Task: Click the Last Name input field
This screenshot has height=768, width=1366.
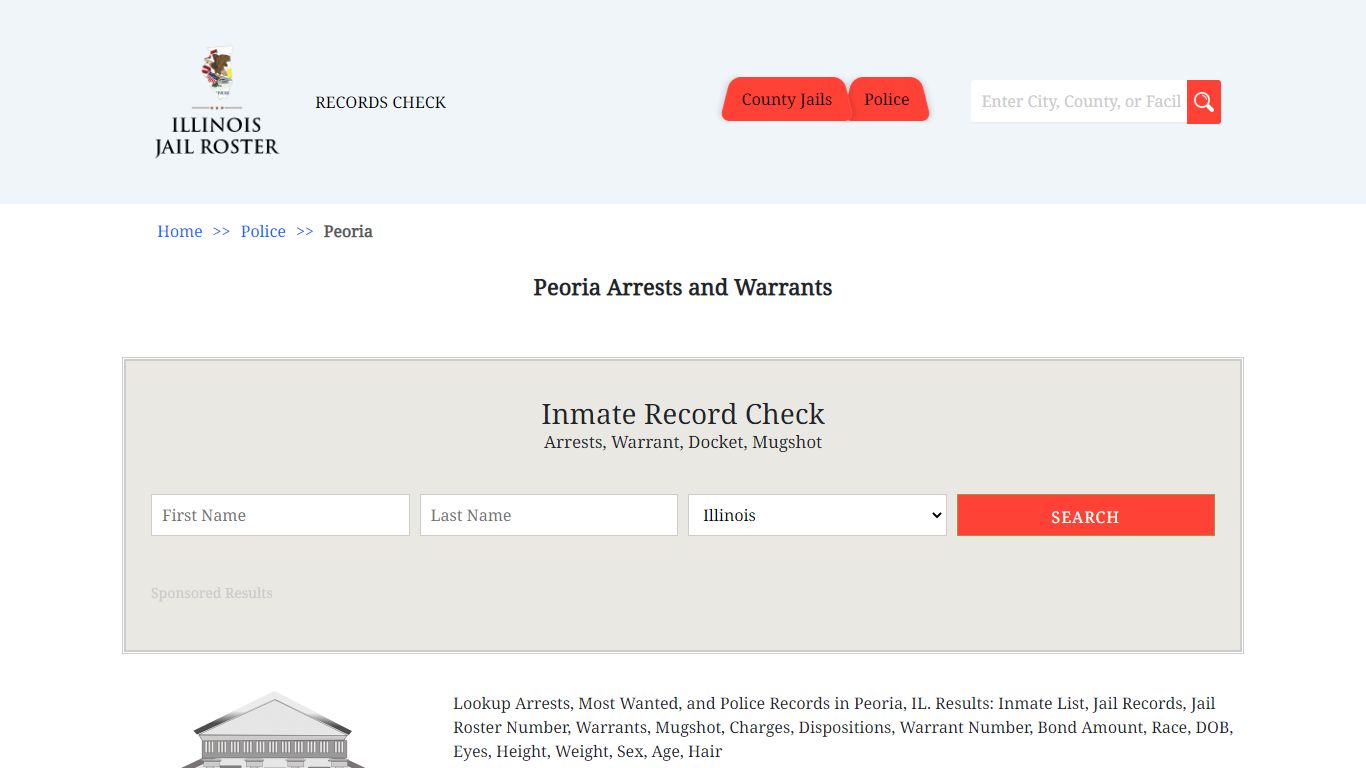Action: (549, 515)
